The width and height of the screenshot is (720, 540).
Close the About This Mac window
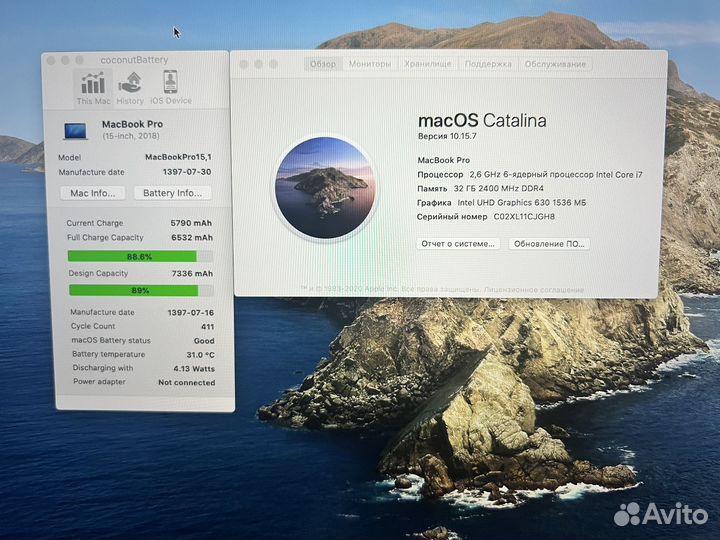click(x=244, y=64)
